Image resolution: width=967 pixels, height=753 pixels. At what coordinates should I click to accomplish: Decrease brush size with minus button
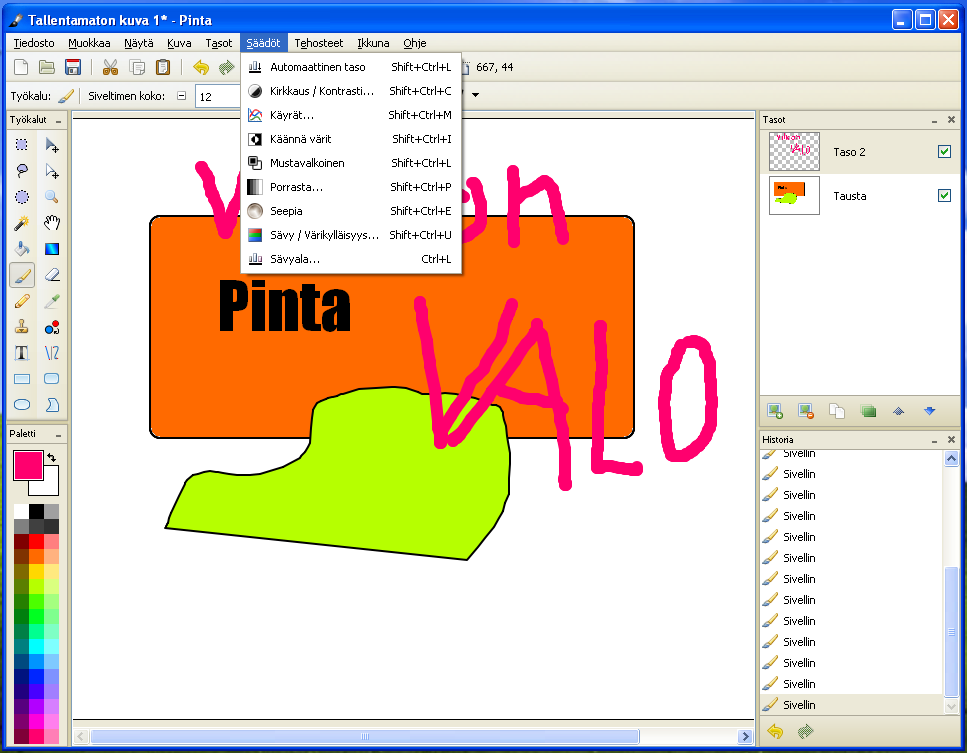[x=181, y=96]
